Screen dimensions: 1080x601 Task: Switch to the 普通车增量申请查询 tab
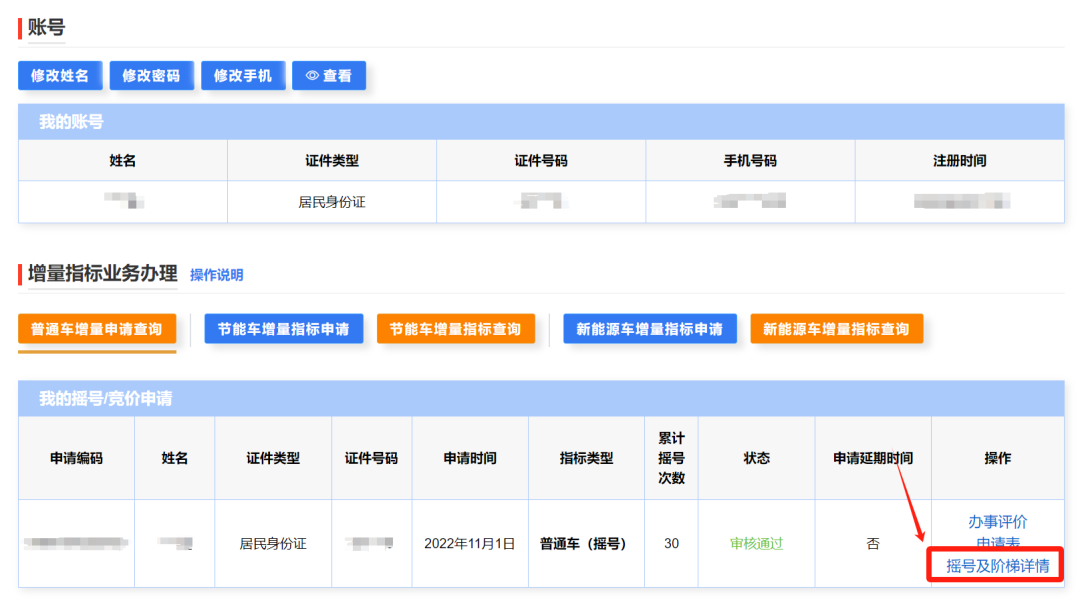97,329
